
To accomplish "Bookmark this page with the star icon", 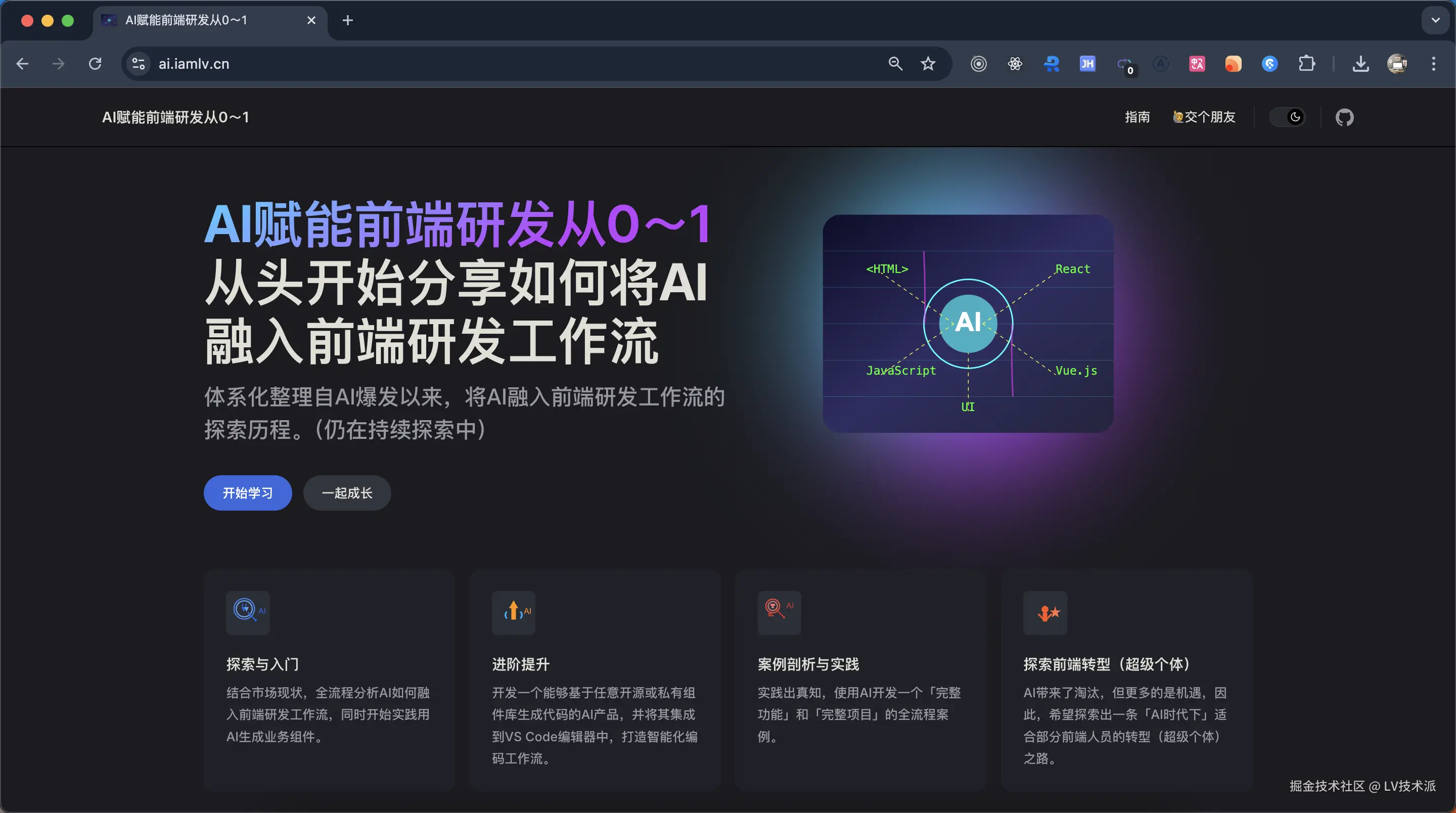I will 928,64.
